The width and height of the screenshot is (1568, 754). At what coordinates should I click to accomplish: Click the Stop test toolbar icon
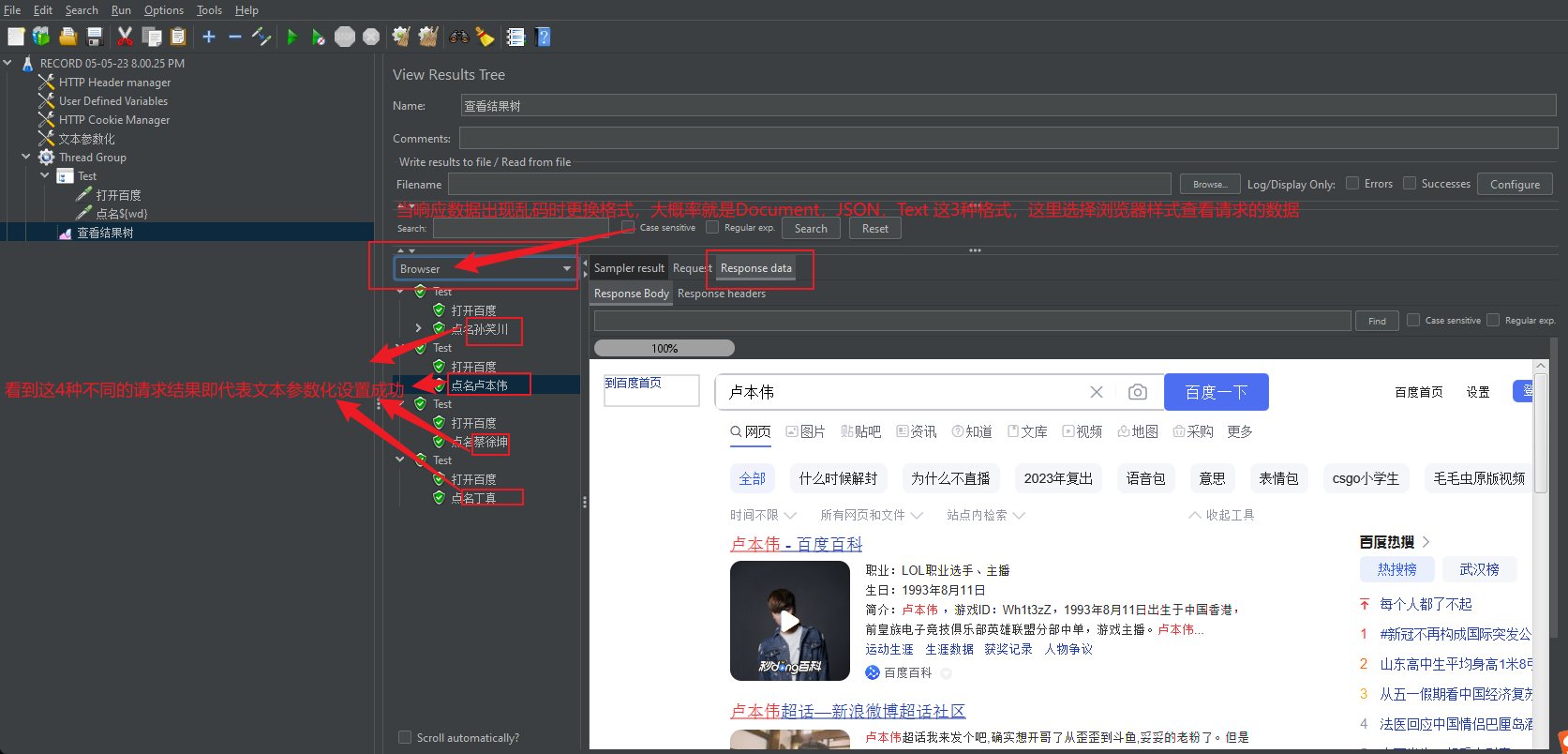pos(345,37)
